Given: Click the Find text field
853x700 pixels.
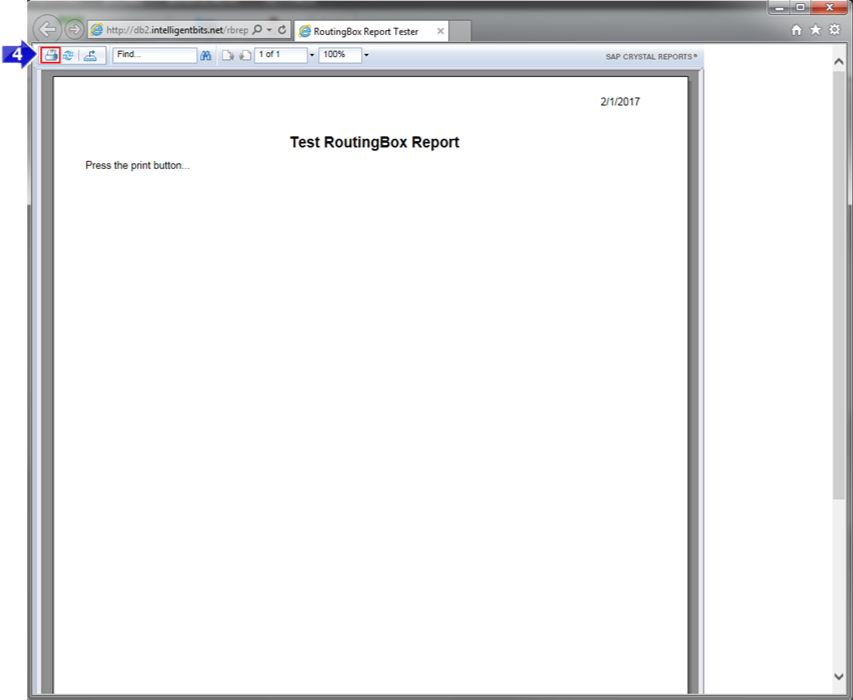Looking at the screenshot, I should 155,55.
